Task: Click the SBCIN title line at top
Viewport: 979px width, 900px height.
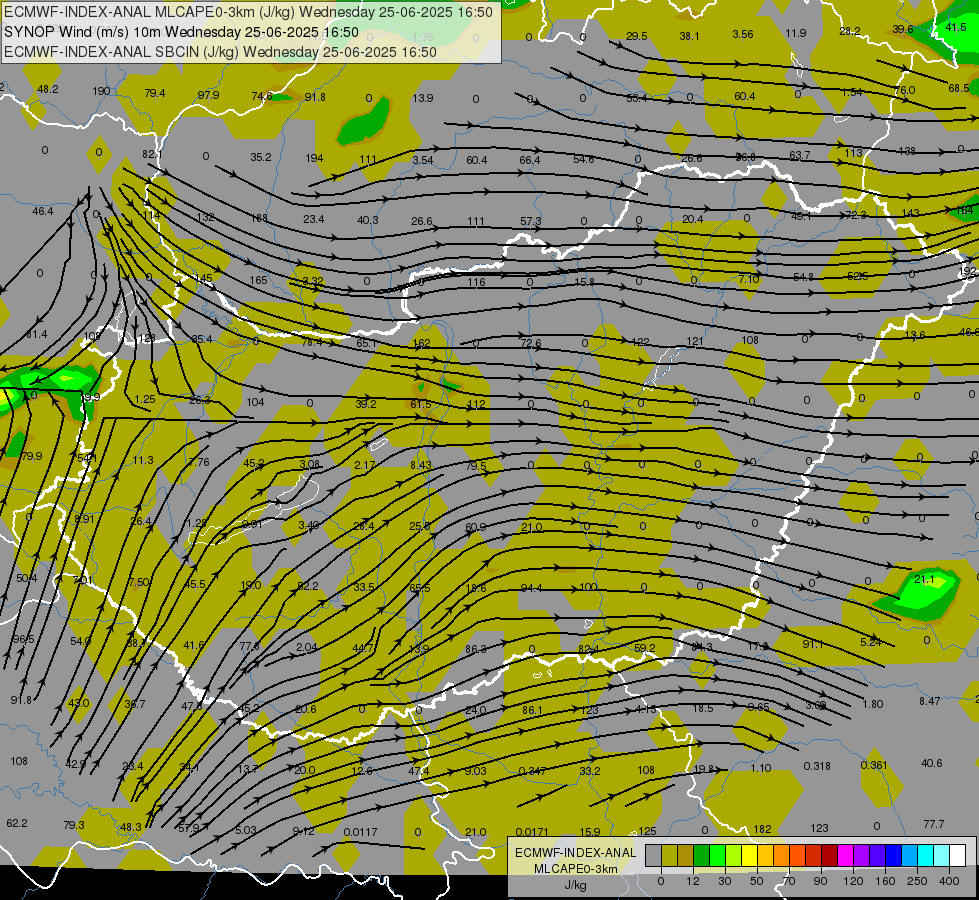Action: click(220, 52)
